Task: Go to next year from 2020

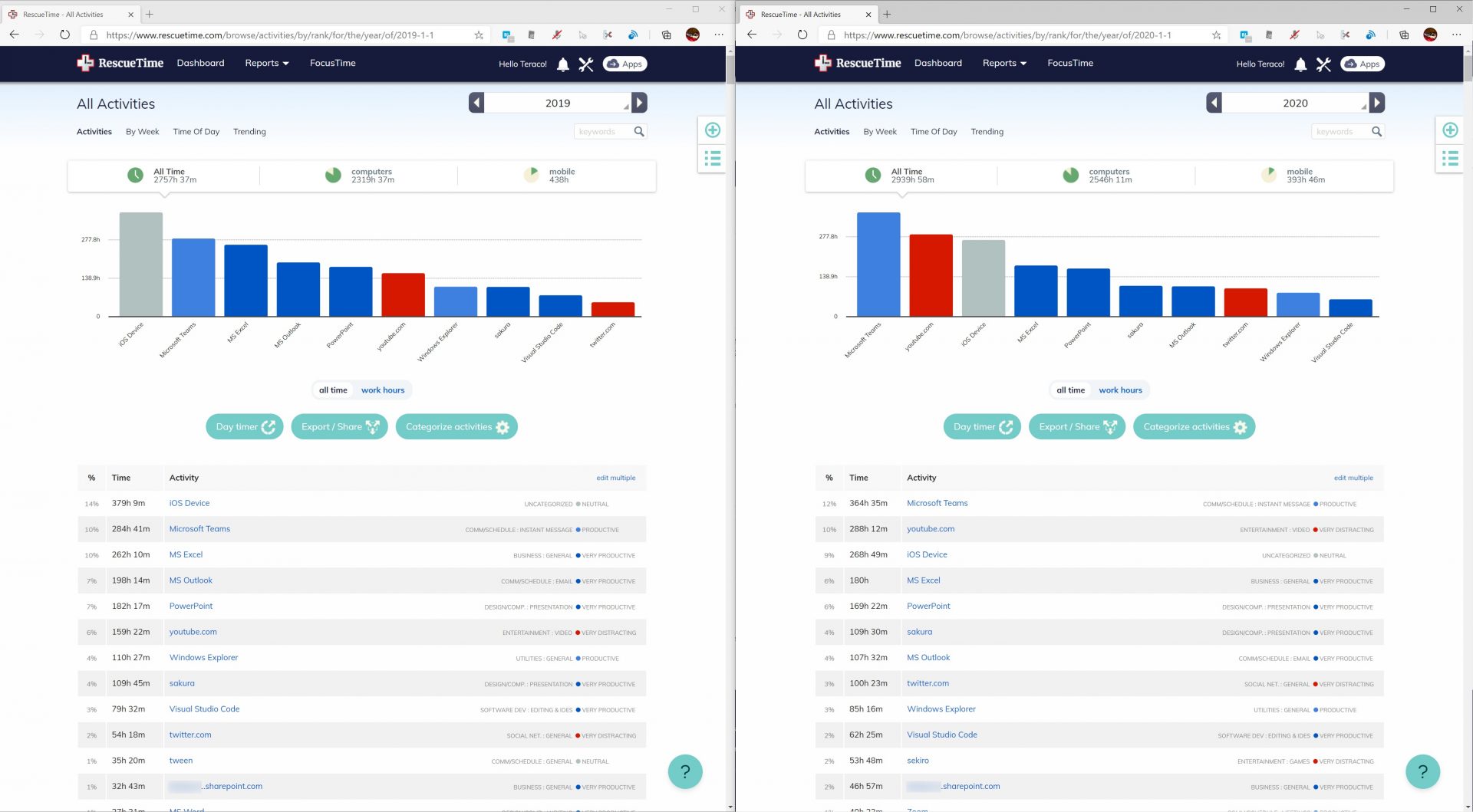Action: (x=1377, y=103)
